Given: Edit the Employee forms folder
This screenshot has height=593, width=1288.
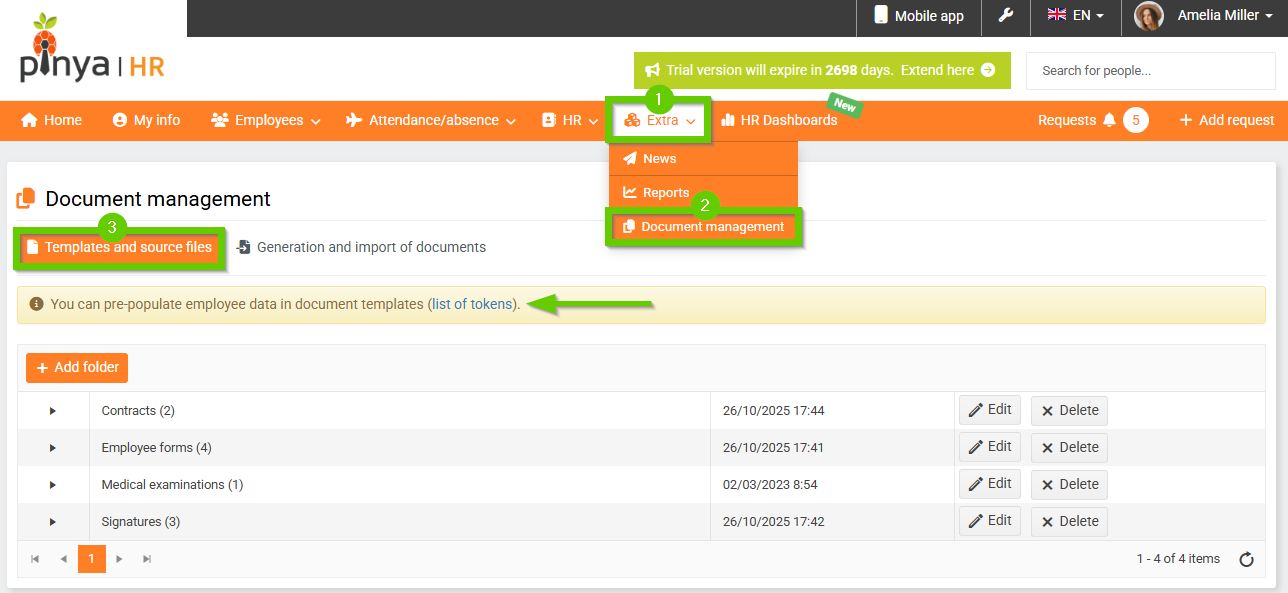Looking at the screenshot, I should click(990, 447).
